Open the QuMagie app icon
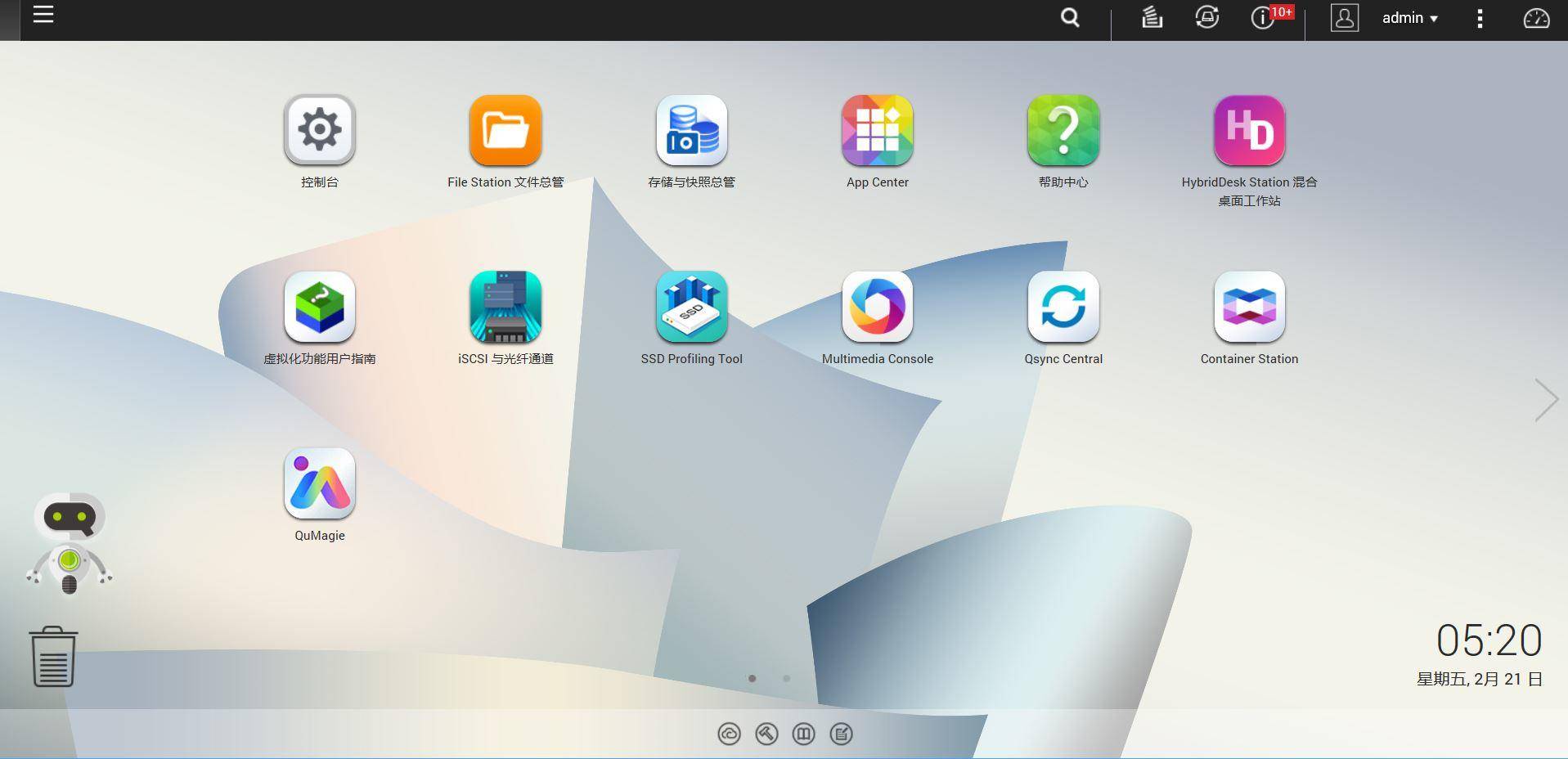This screenshot has height=759, width=1568. [x=319, y=483]
